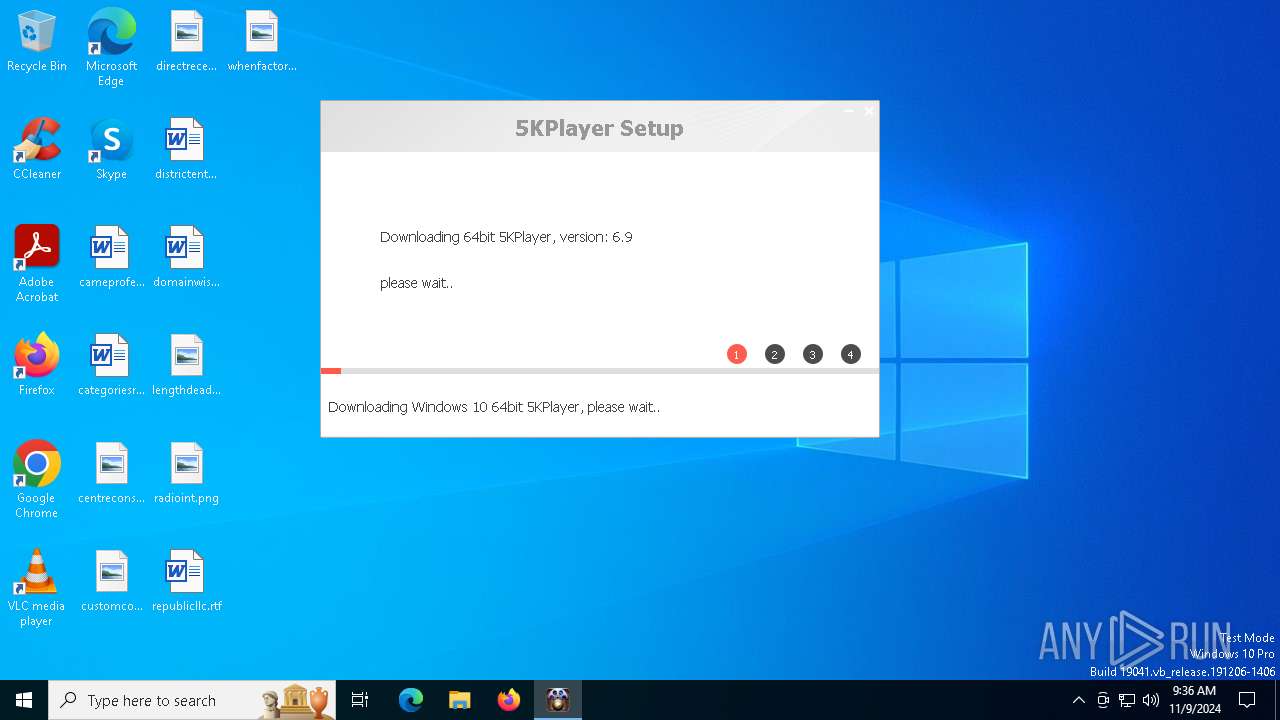Image resolution: width=1280 pixels, height=720 pixels.
Task: Select the centrecons... image file
Action: tap(111, 474)
